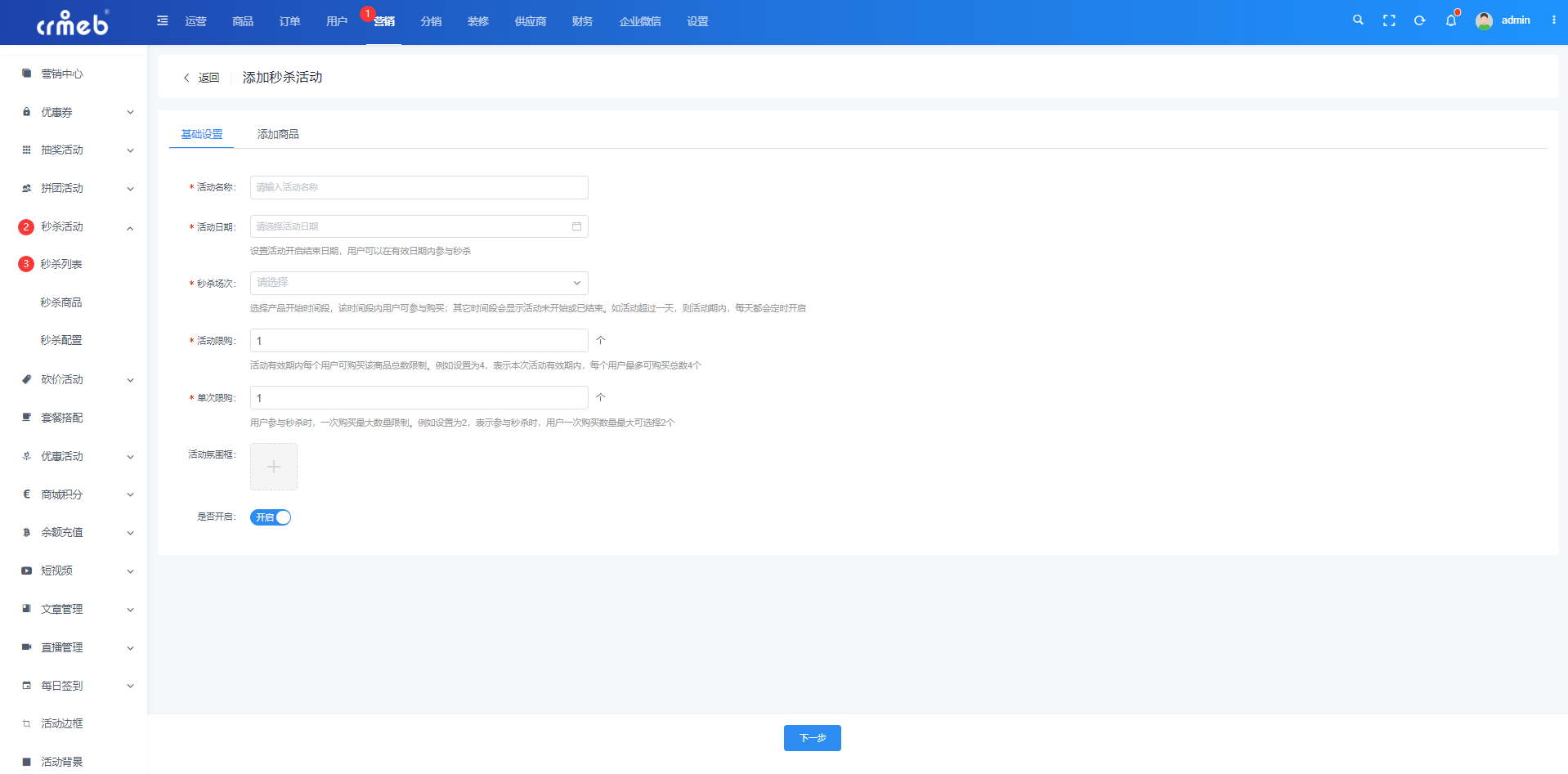Expand the 优惠券 sidebar menu
This screenshot has width=1568, height=774.
[78, 112]
